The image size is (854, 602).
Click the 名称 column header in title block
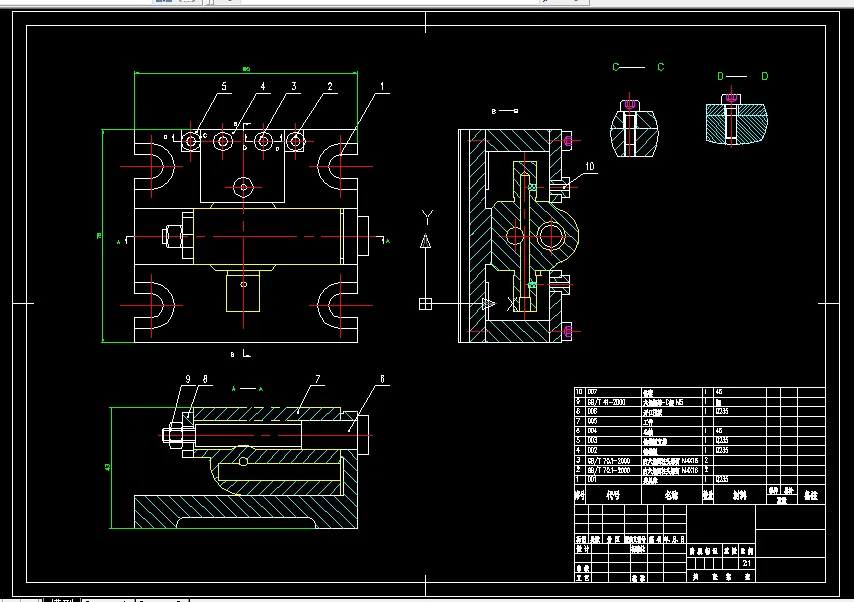point(672,495)
